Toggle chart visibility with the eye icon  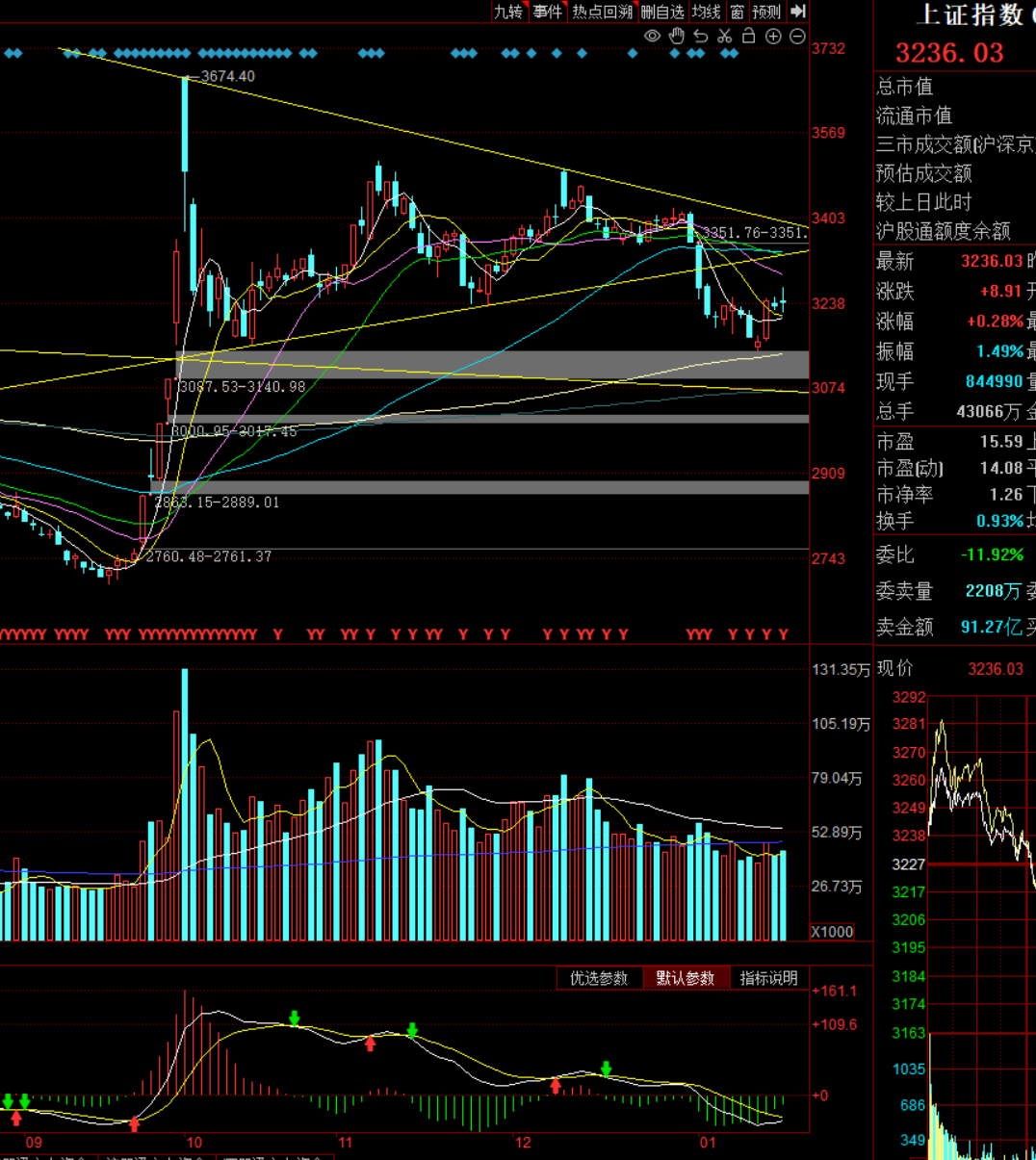[652, 37]
